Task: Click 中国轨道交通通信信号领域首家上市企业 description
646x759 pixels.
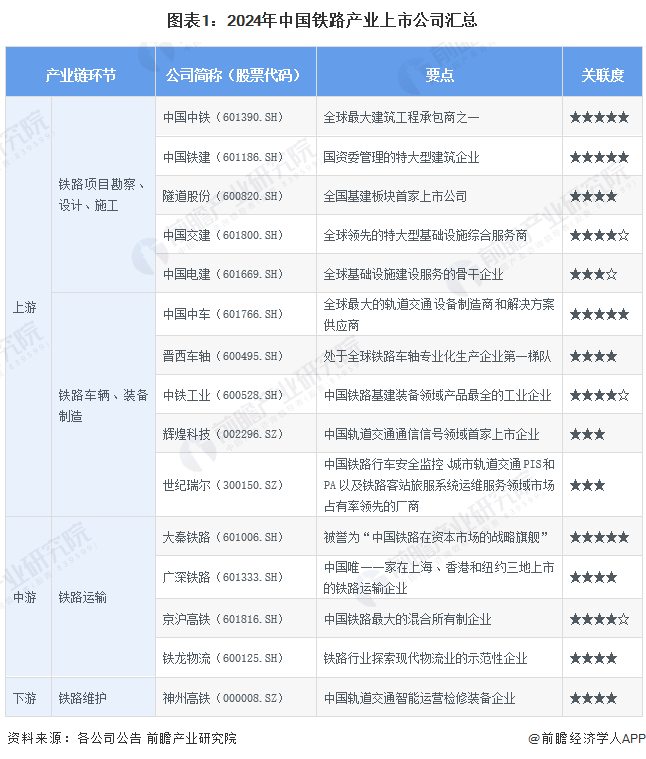Action: coord(432,434)
